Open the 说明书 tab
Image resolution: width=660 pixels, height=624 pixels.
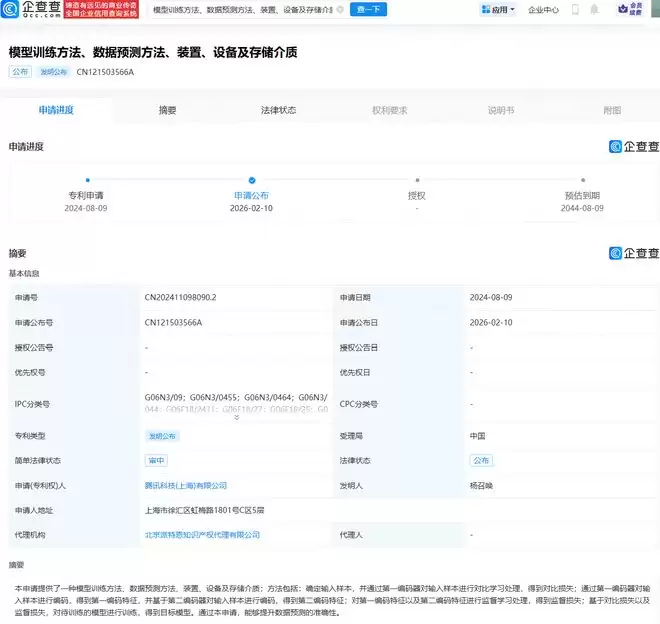tap(500, 110)
